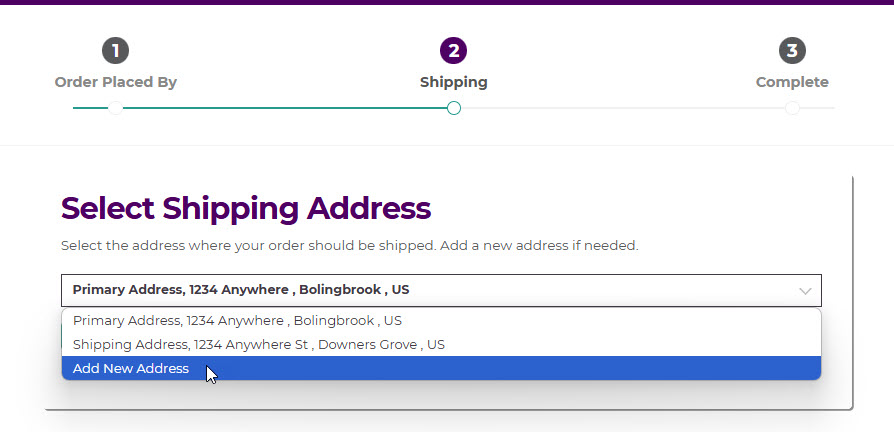Choose the Downers Grove shipping address option
The width and height of the screenshot is (894, 432).
258,344
